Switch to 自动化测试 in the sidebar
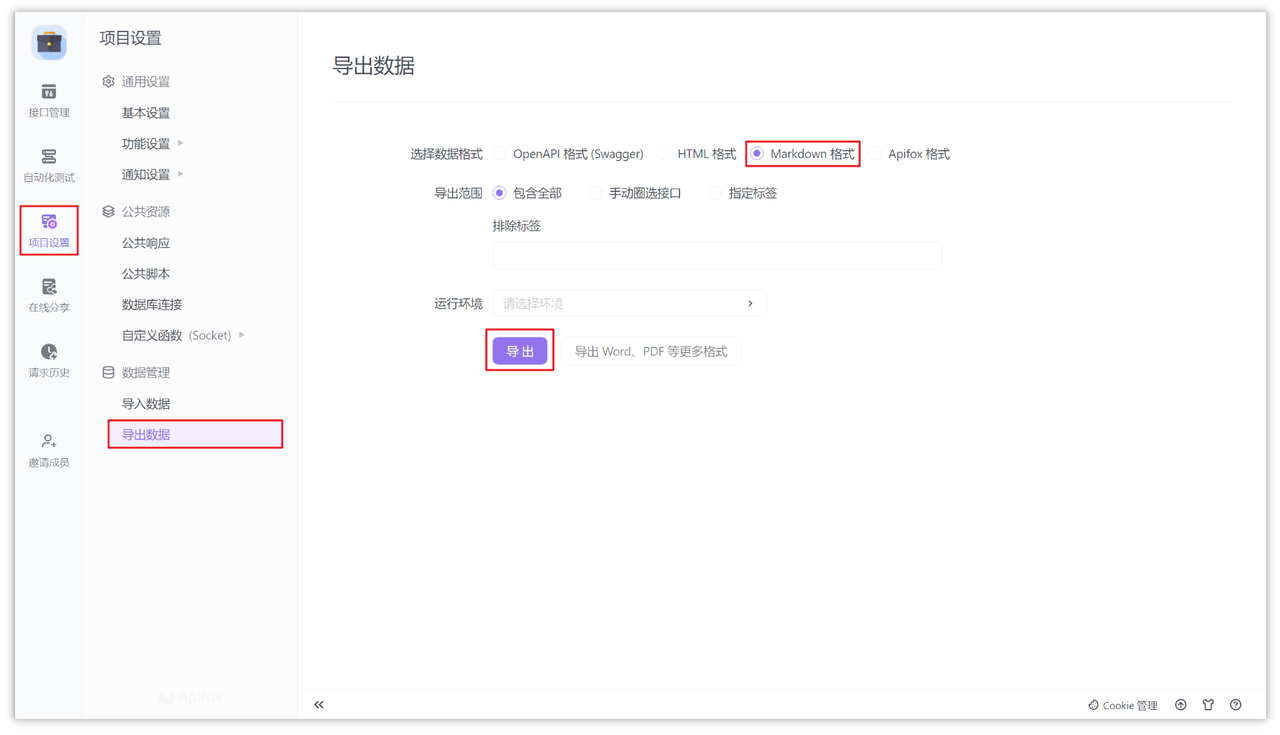 [48, 165]
